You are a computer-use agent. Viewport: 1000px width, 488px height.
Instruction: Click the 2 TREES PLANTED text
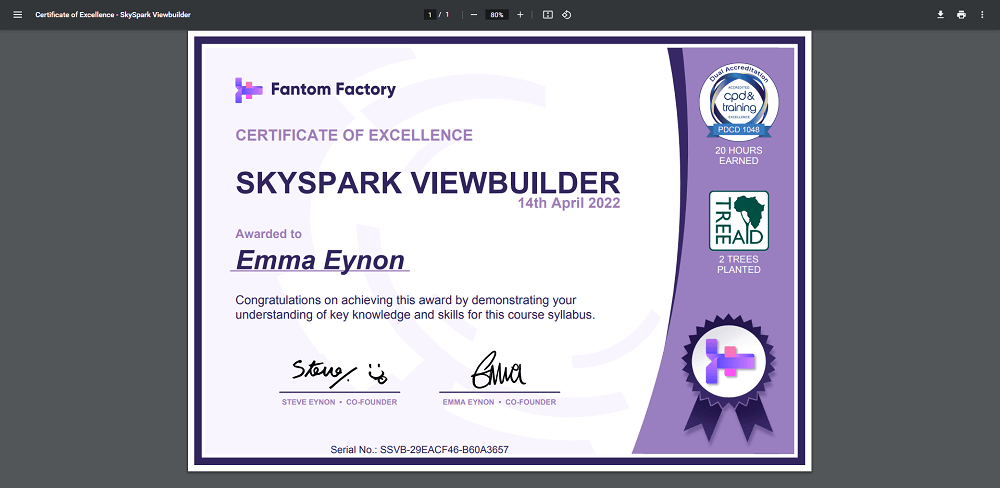point(739,265)
